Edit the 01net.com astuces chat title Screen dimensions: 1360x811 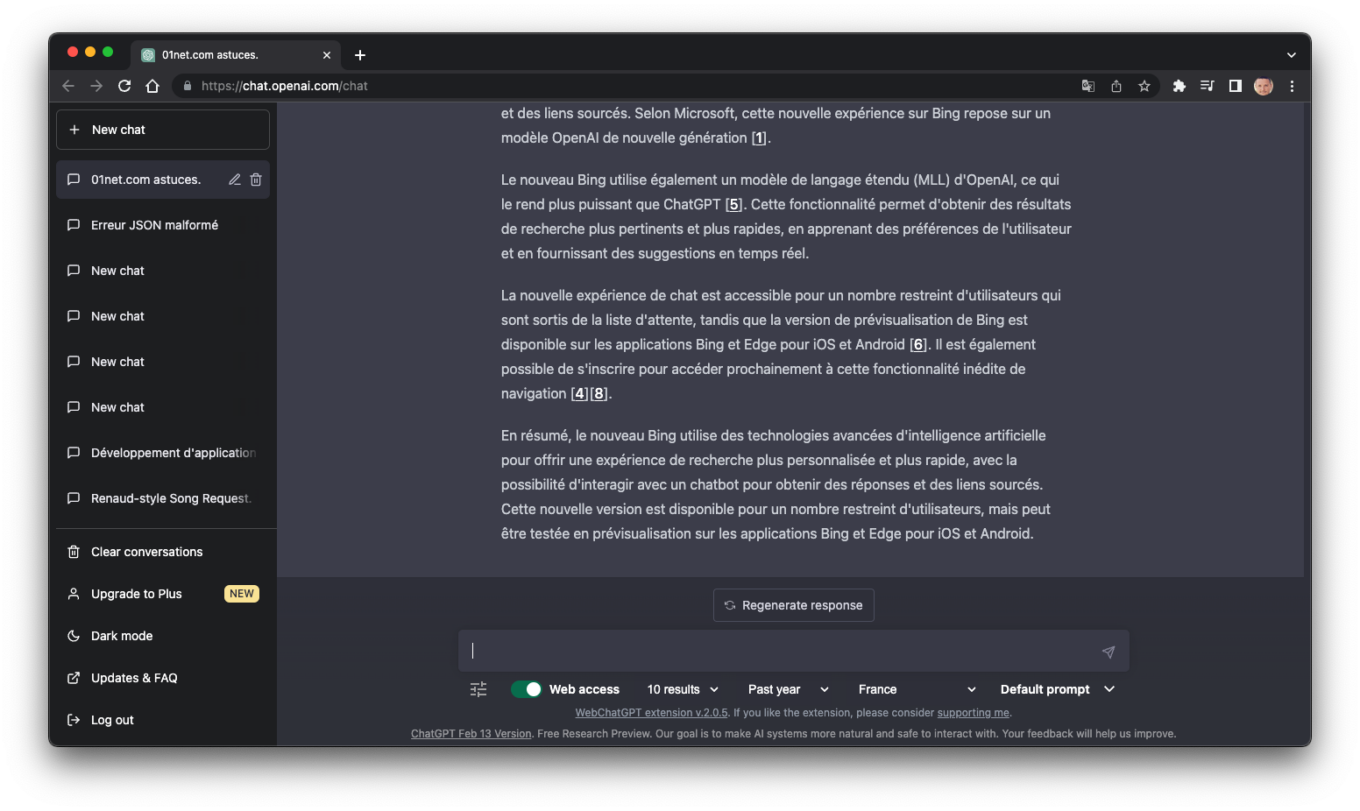pyautogui.click(x=235, y=180)
